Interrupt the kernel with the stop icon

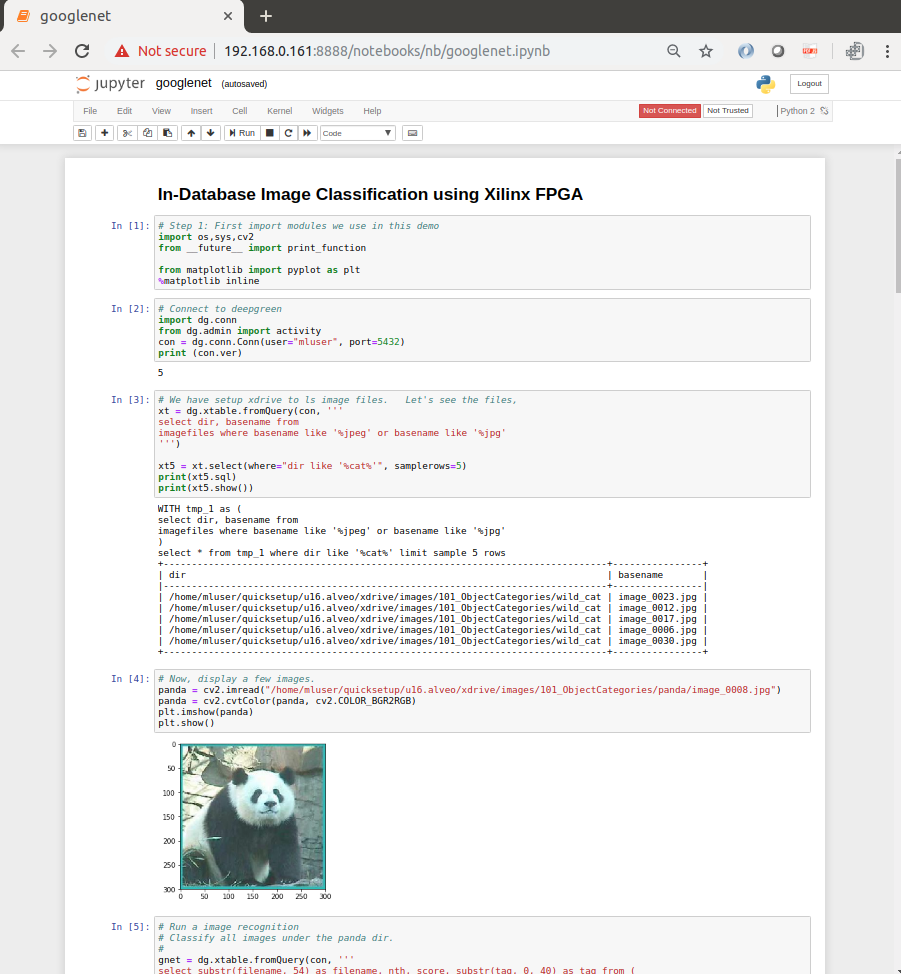coord(270,133)
